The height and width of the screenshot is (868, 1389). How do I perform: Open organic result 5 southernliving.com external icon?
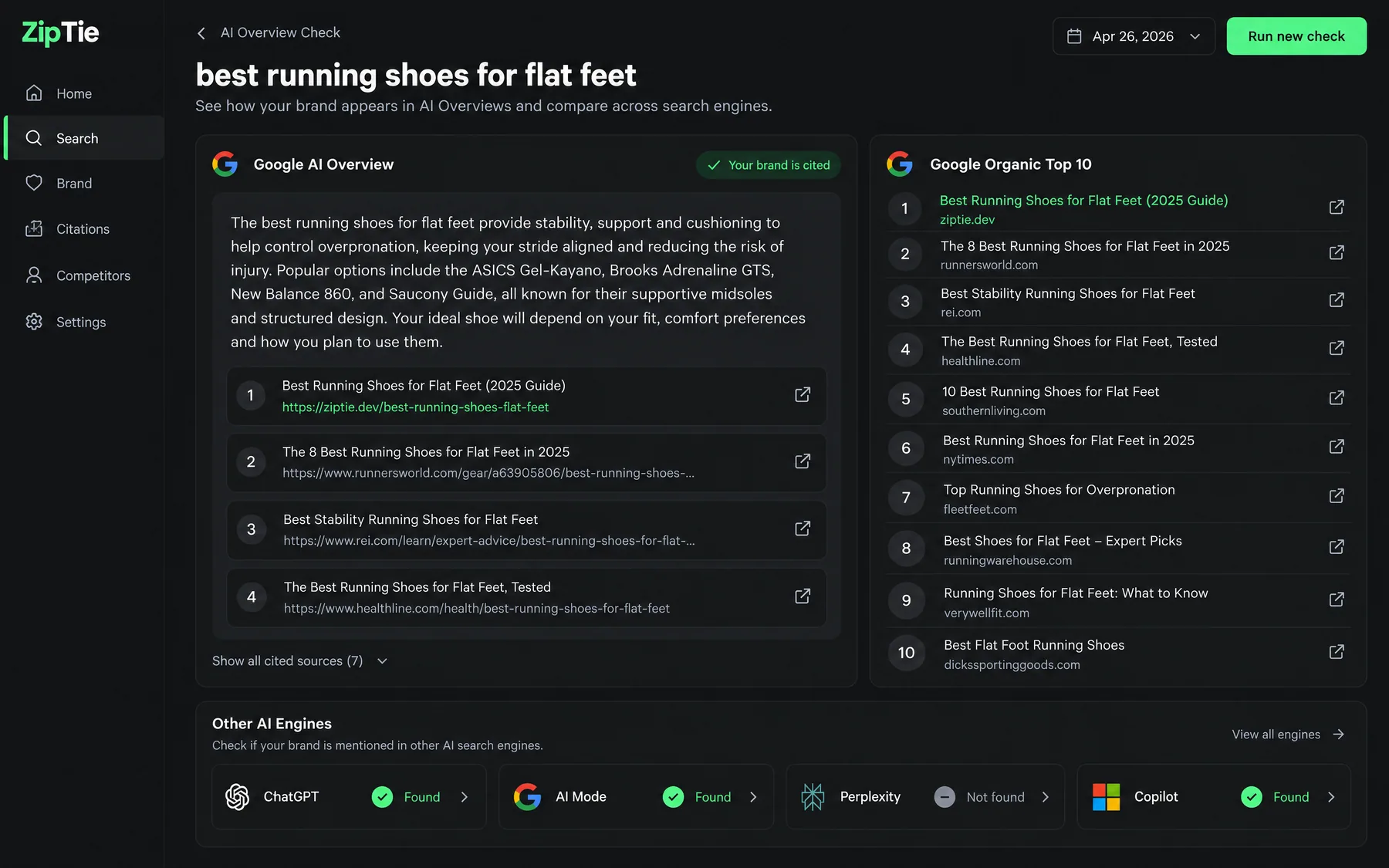point(1337,398)
